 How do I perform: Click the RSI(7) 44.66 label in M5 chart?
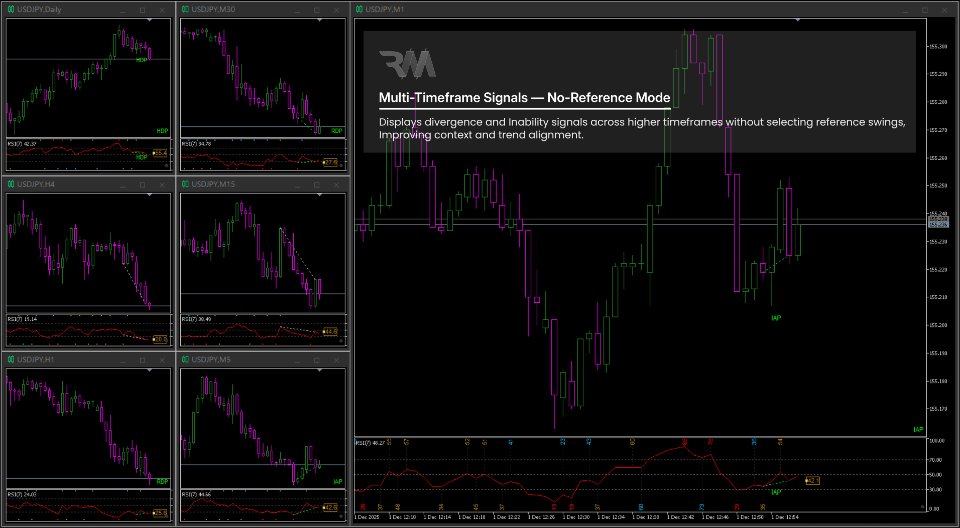(x=196, y=493)
